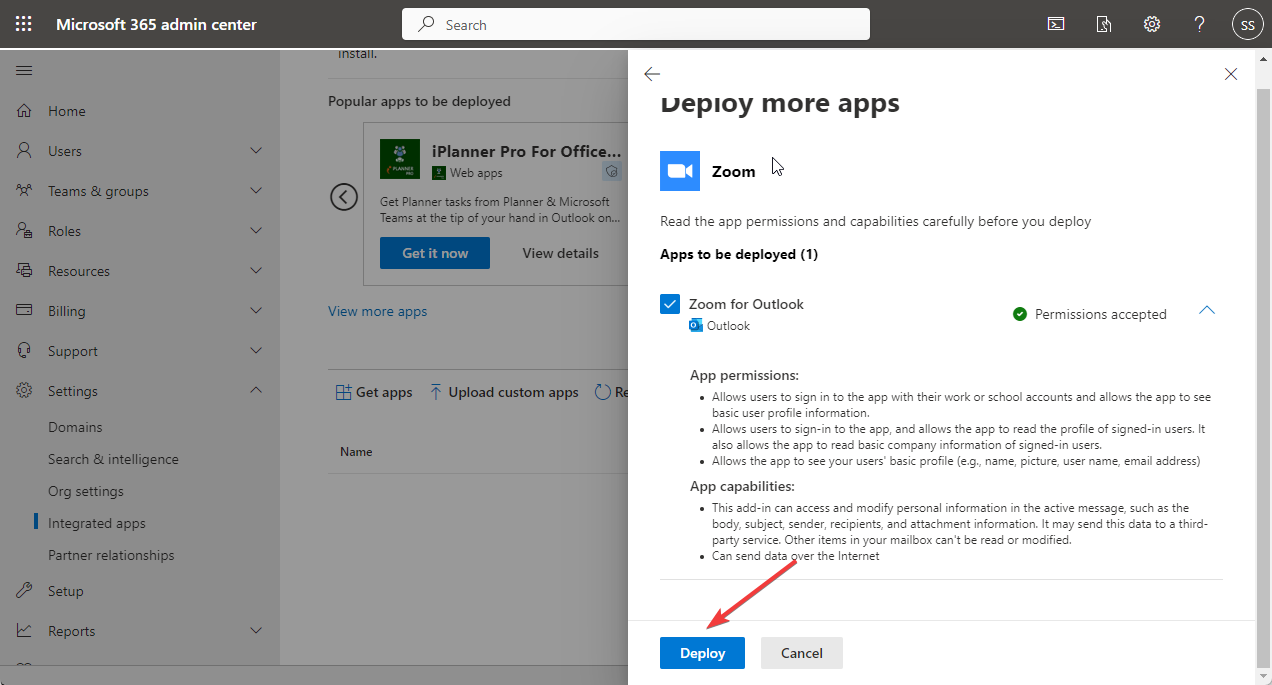Click Get it now for iPlanner Pro

435,253
